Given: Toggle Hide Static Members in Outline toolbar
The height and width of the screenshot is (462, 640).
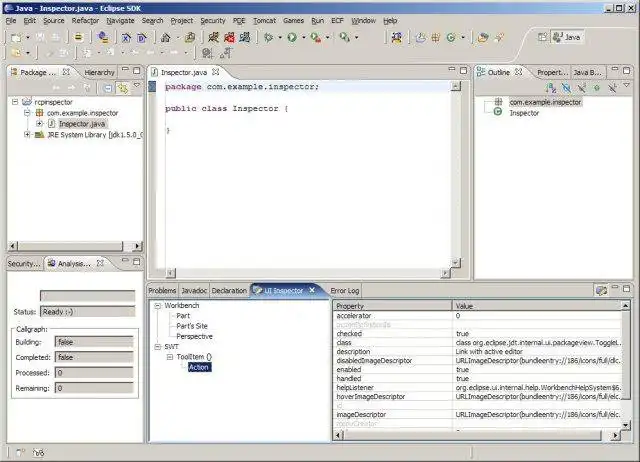Looking at the screenshot, I should click(x=582, y=87).
